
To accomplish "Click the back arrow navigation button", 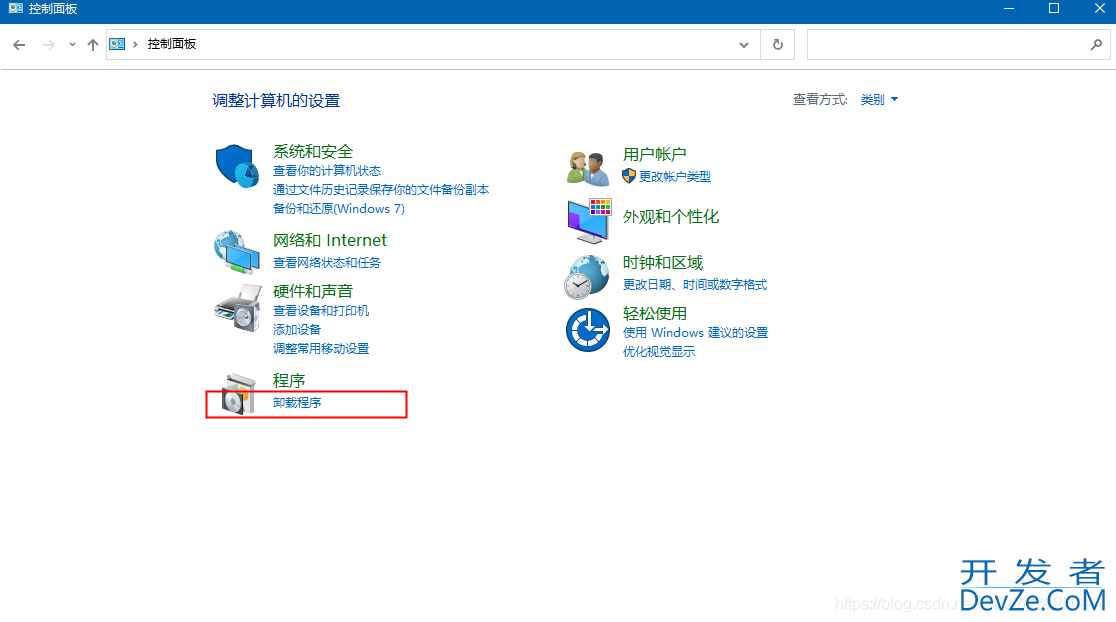I will pyautogui.click(x=19, y=45).
